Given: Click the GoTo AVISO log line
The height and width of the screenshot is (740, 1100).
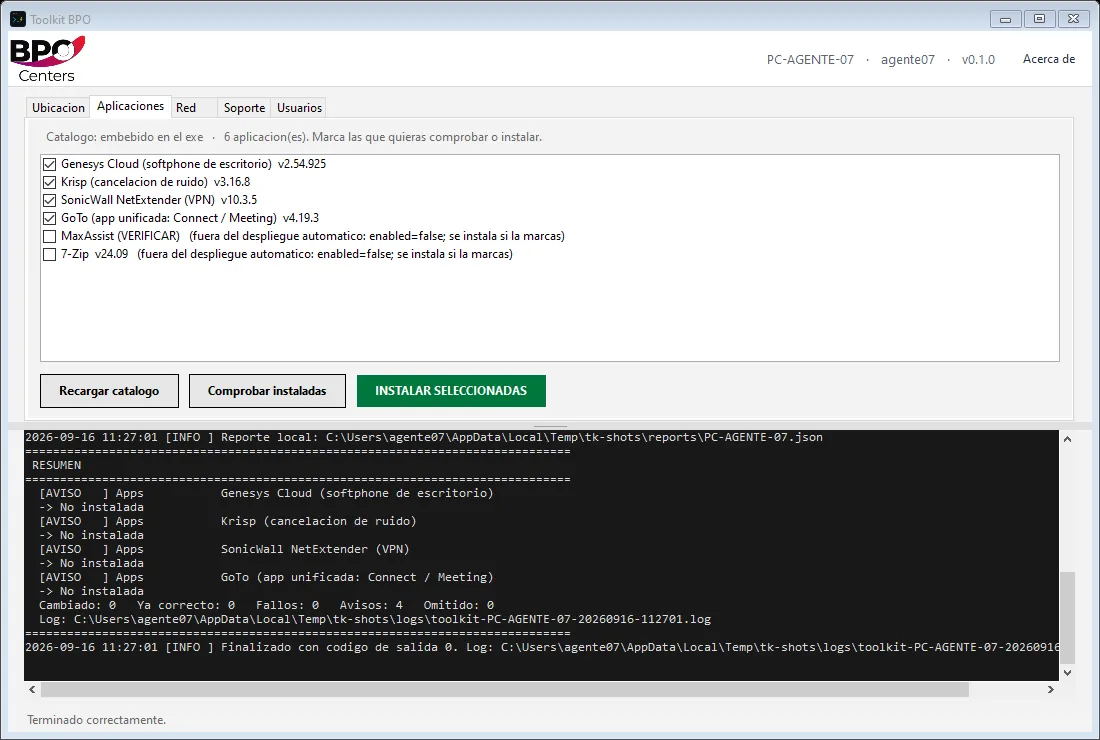Looking at the screenshot, I should (x=267, y=577).
